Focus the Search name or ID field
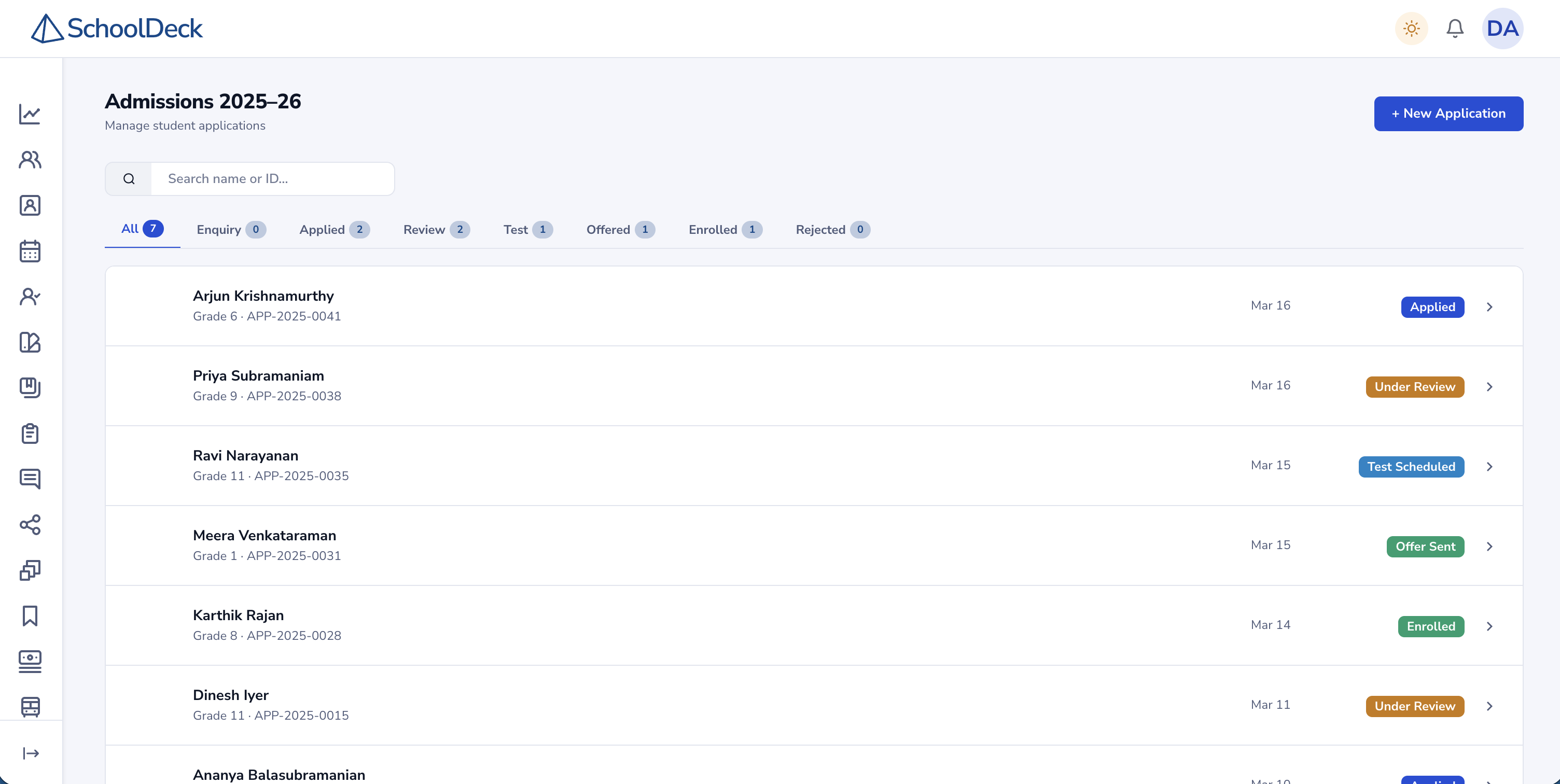Image resolution: width=1560 pixels, height=784 pixels. 272,178
